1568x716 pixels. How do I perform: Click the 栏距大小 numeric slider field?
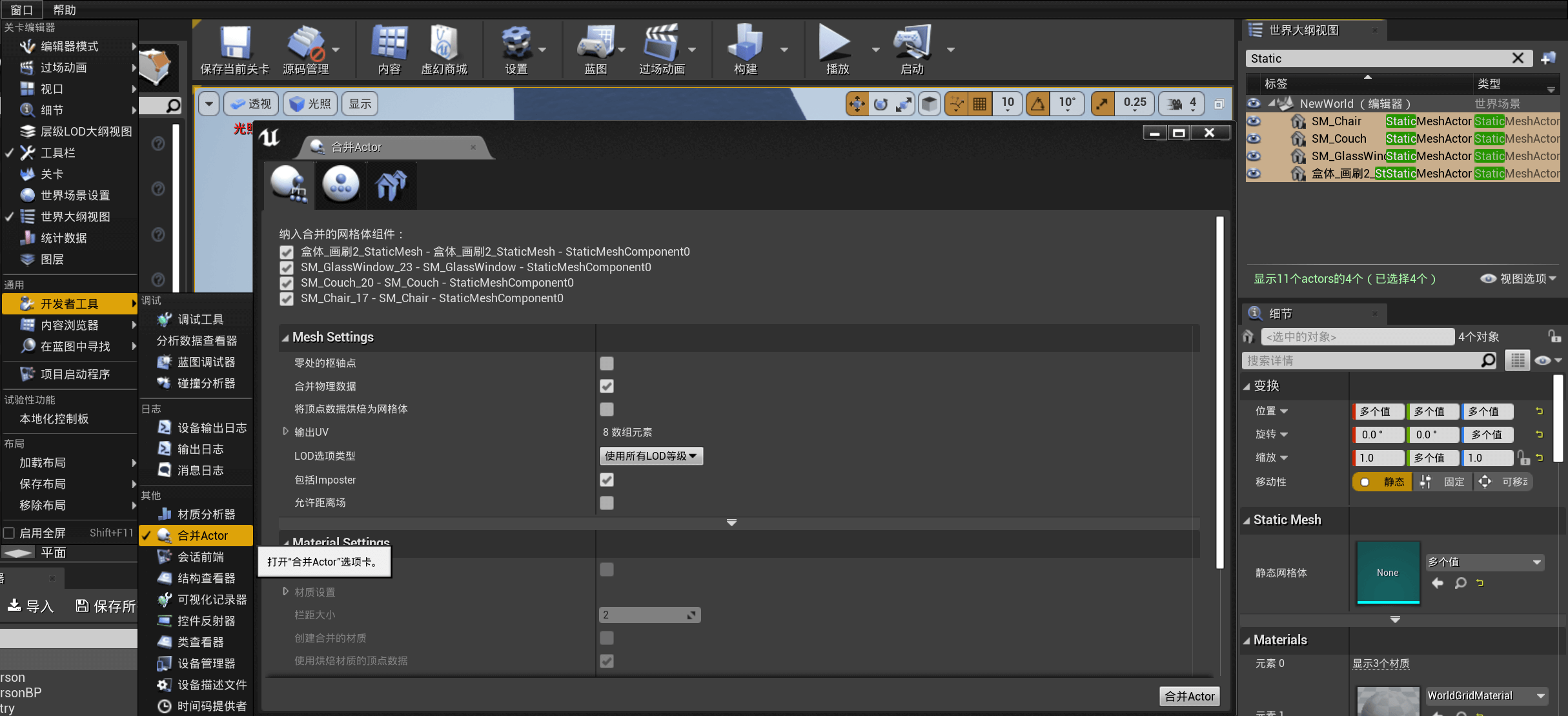(x=650, y=615)
